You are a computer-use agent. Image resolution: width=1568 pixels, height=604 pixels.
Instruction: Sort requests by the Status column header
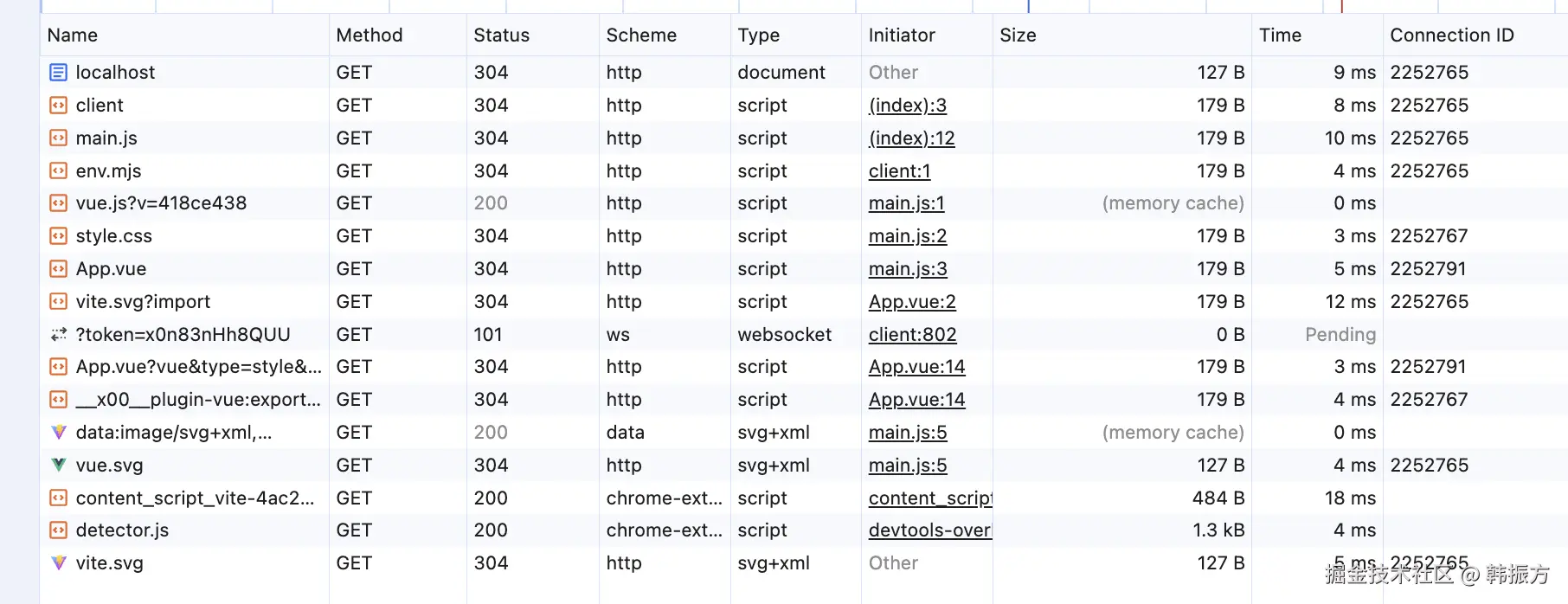pos(501,35)
